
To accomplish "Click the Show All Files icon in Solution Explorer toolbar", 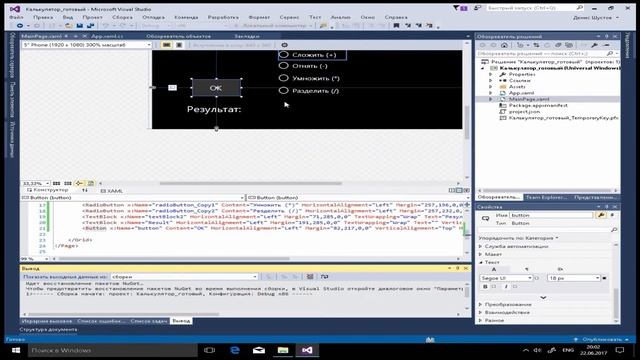I will click(569, 45).
